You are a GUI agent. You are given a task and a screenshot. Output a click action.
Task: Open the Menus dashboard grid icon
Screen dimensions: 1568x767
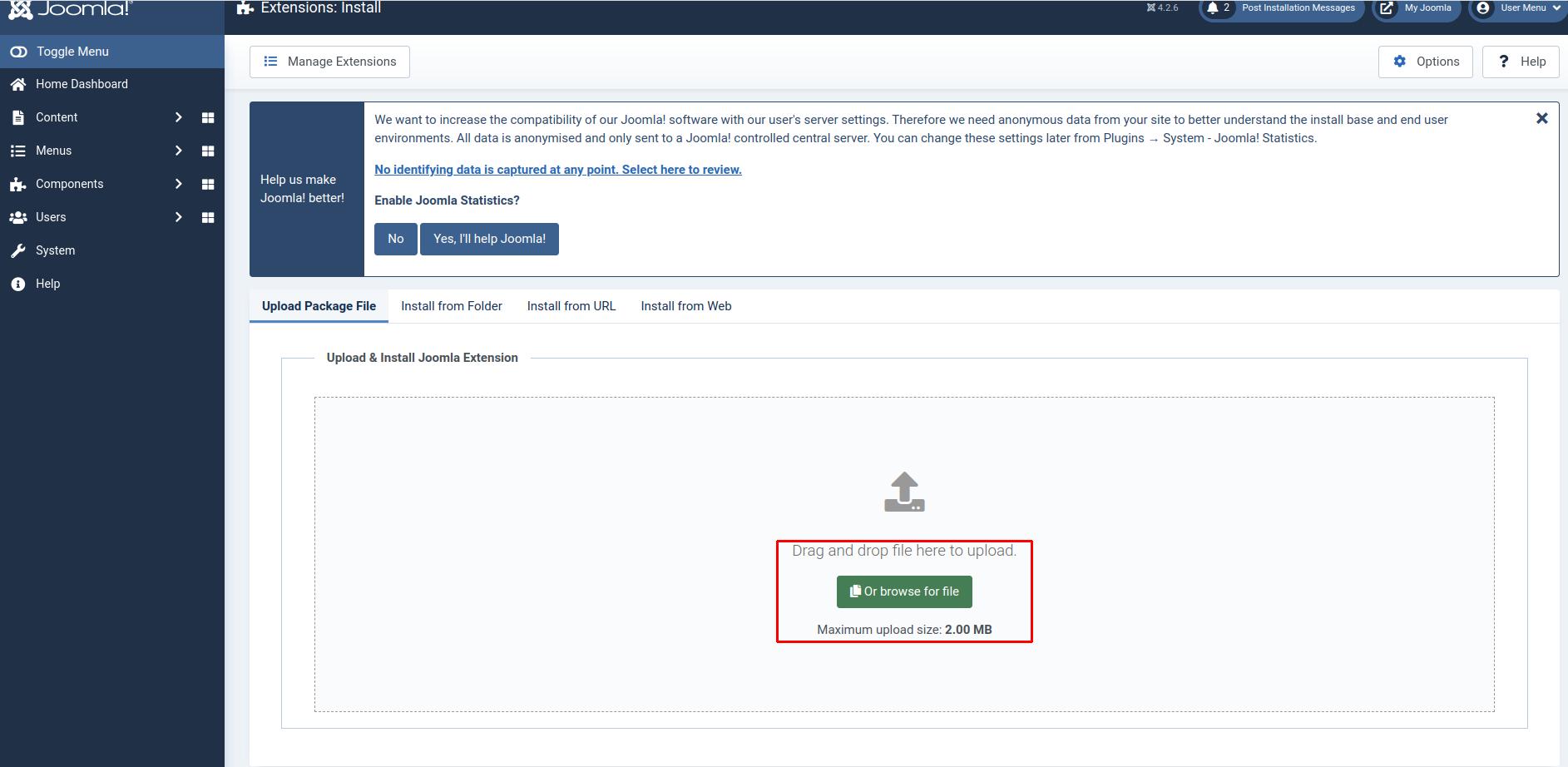click(208, 151)
